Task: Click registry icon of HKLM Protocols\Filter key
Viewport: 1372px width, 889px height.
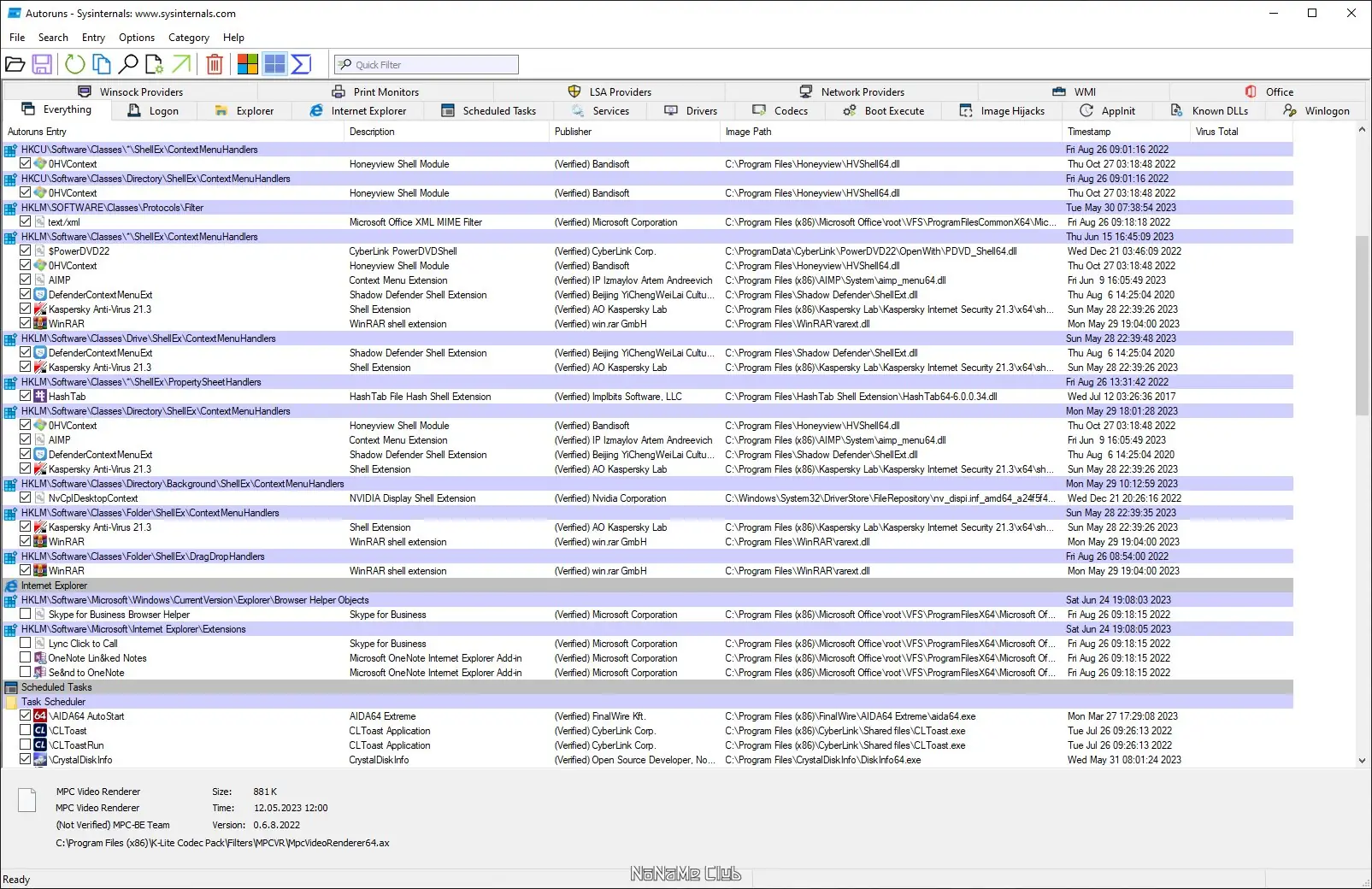Action: pos(11,208)
